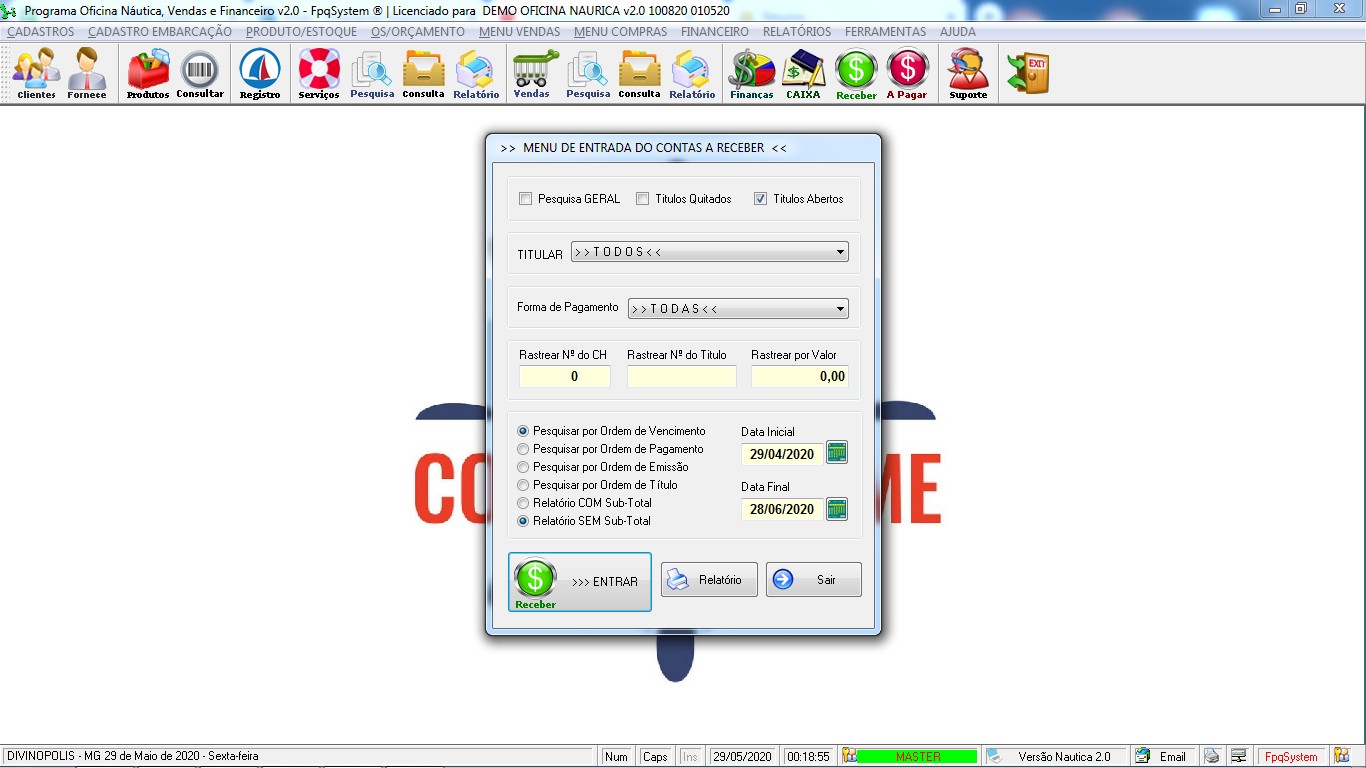Viewport: 1366px width, 768px height.
Task: Click the >>> ENTRAR Receber button
Action: 580,581
